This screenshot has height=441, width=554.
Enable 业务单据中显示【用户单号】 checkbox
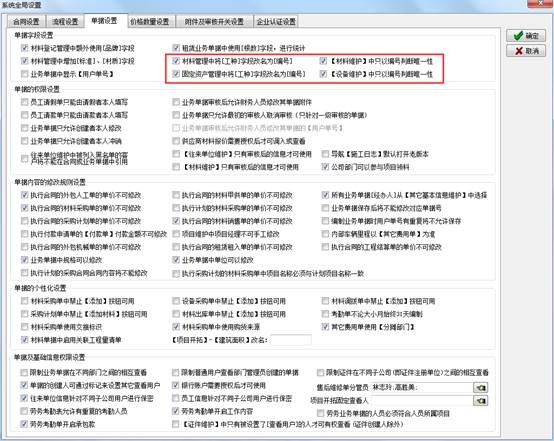pyautogui.click(x=24, y=74)
